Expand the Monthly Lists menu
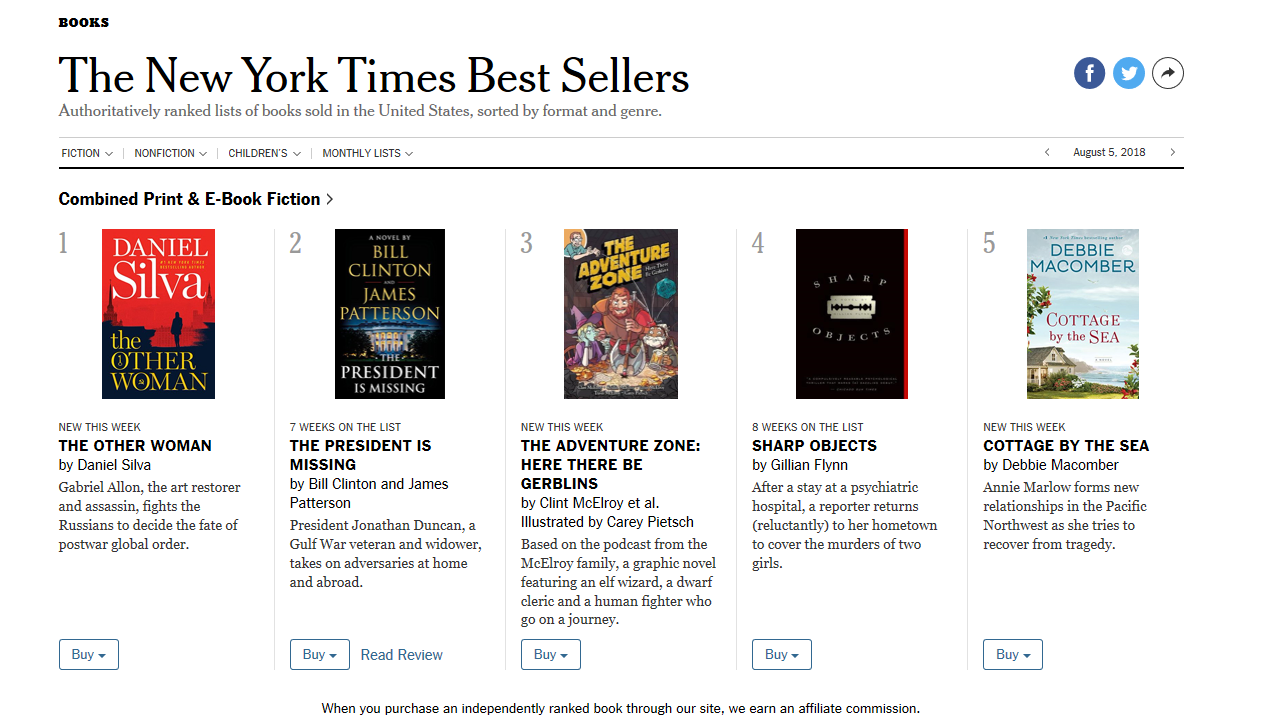 click(x=367, y=154)
